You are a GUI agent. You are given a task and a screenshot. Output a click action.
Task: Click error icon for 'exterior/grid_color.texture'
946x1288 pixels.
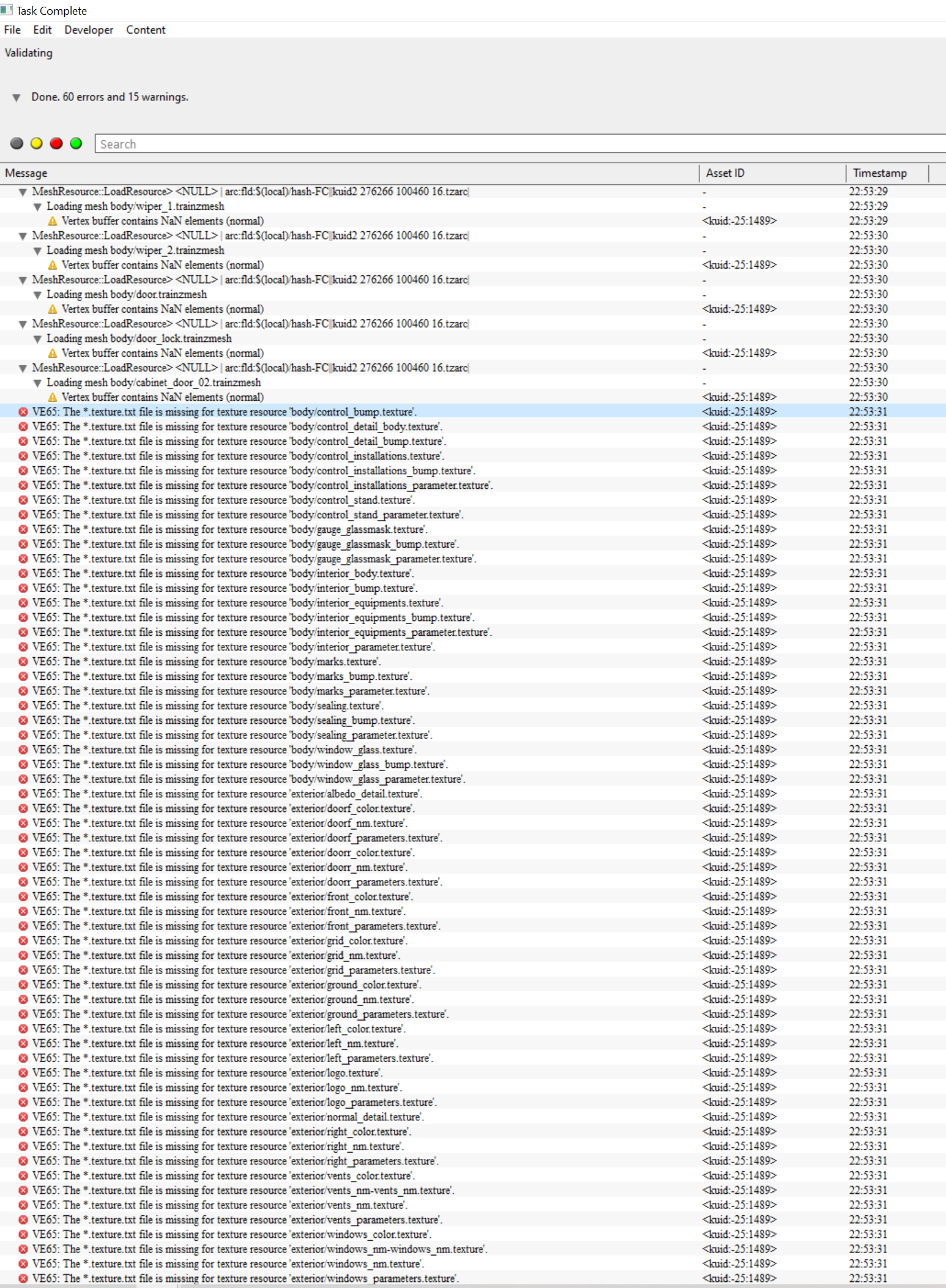tap(23, 940)
